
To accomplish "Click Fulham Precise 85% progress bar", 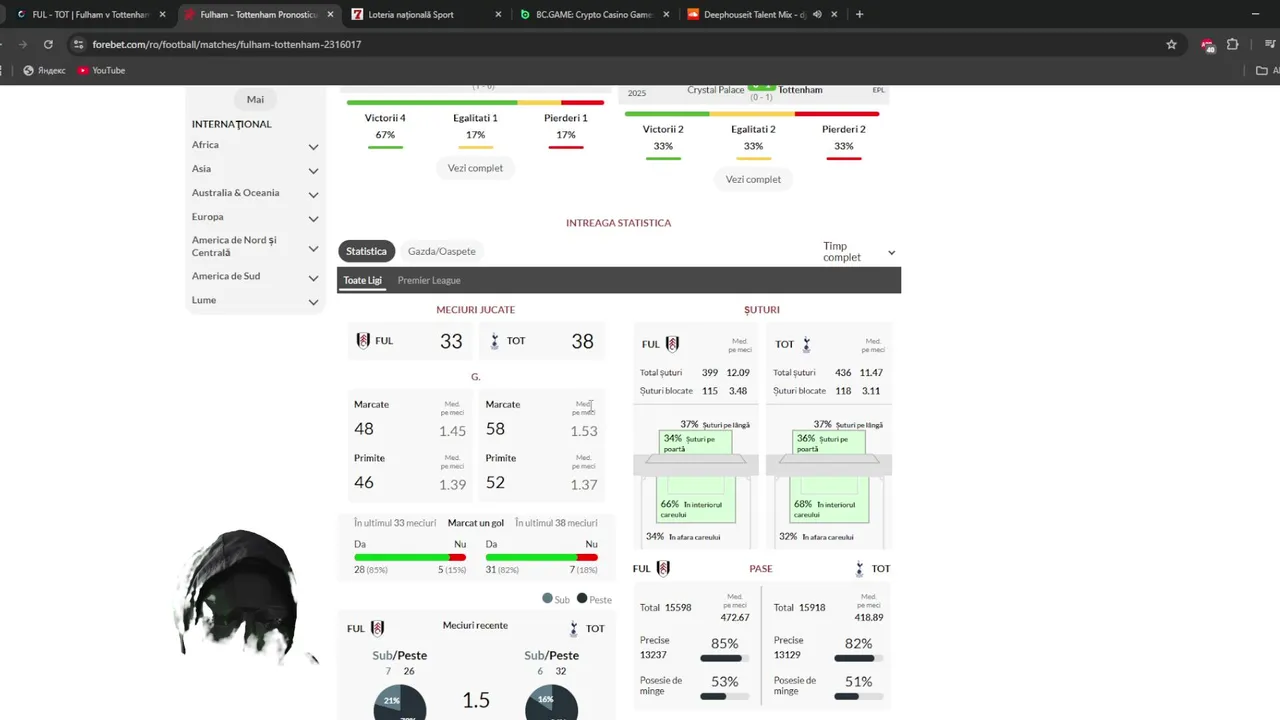I will [725, 658].
